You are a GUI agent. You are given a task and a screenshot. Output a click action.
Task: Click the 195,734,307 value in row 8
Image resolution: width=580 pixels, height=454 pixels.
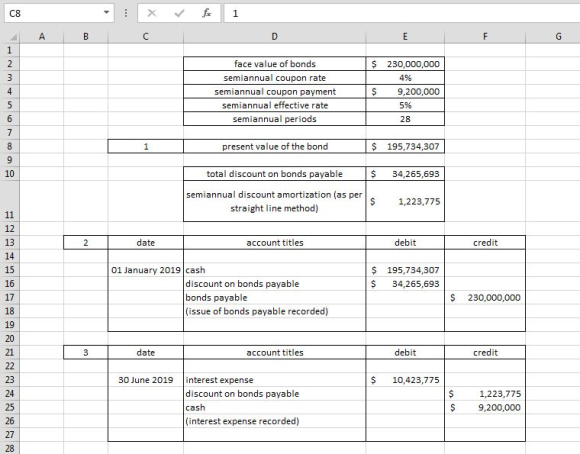click(405, 147)
